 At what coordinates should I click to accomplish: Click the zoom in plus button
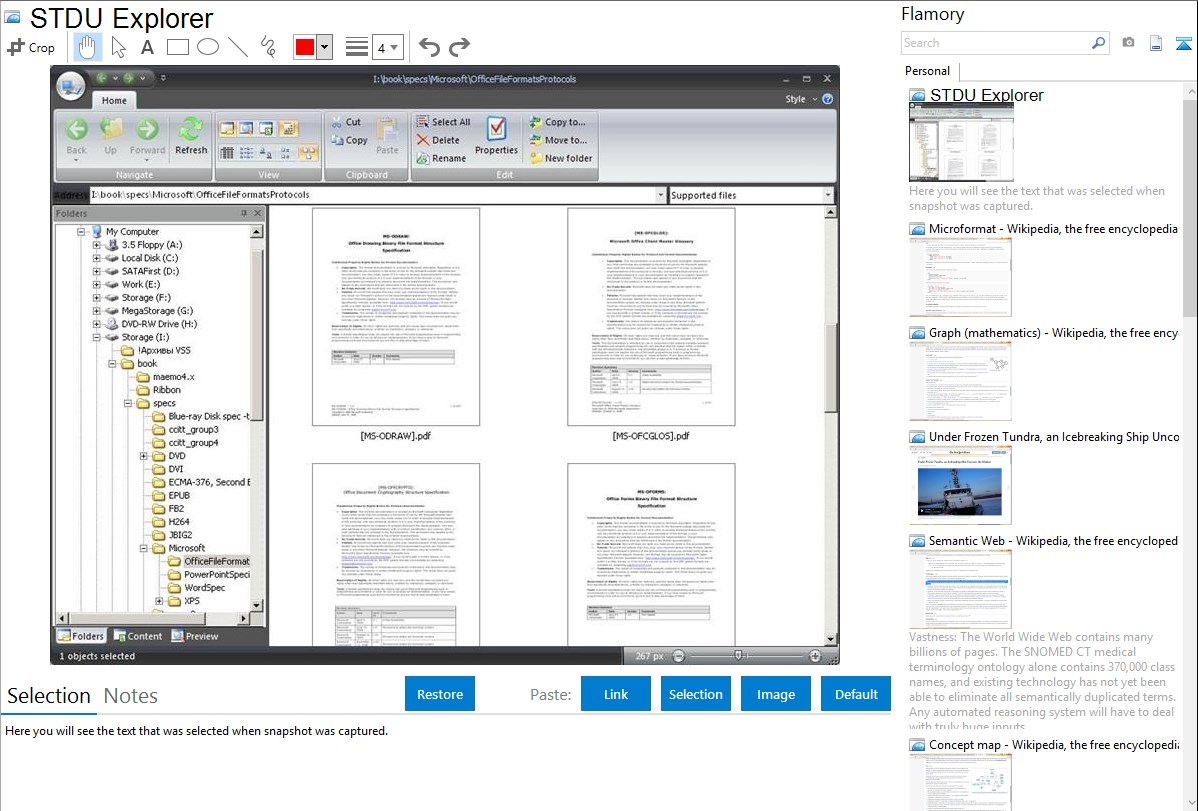pyautogui.click(x=815, y=656)
